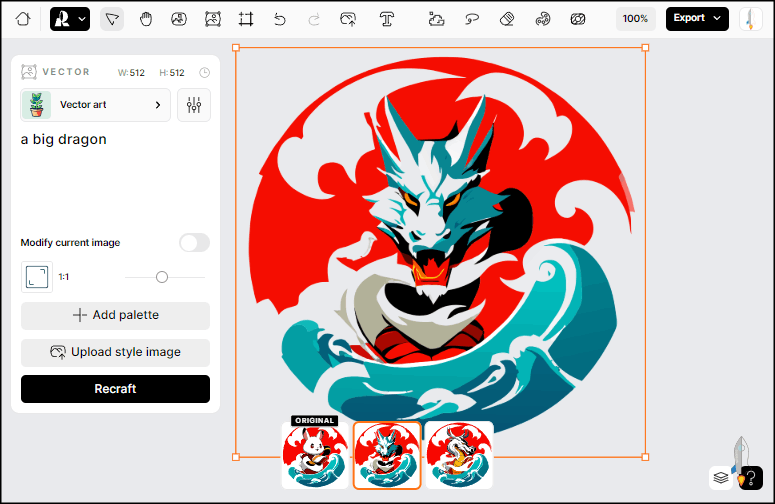Open the layers panel icon
The height and width of the screenshot is (504, 775).
720,478
